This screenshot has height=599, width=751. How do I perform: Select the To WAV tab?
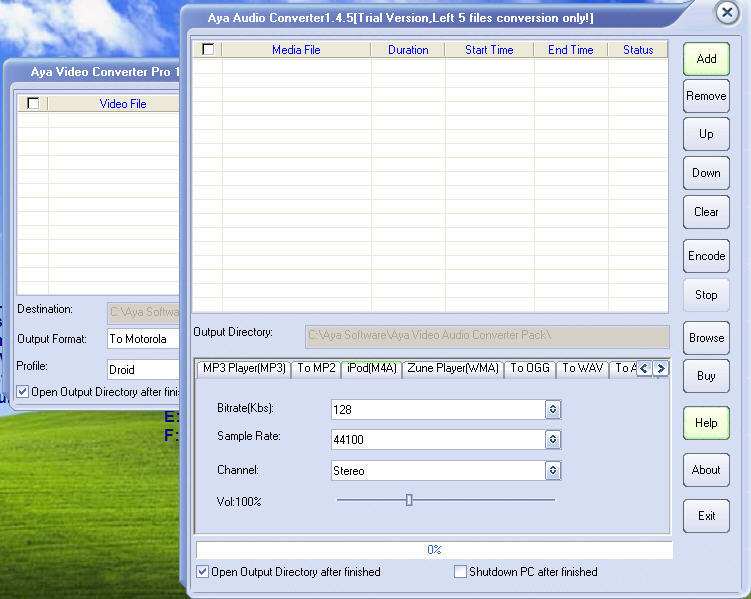[x=582, y=368]
